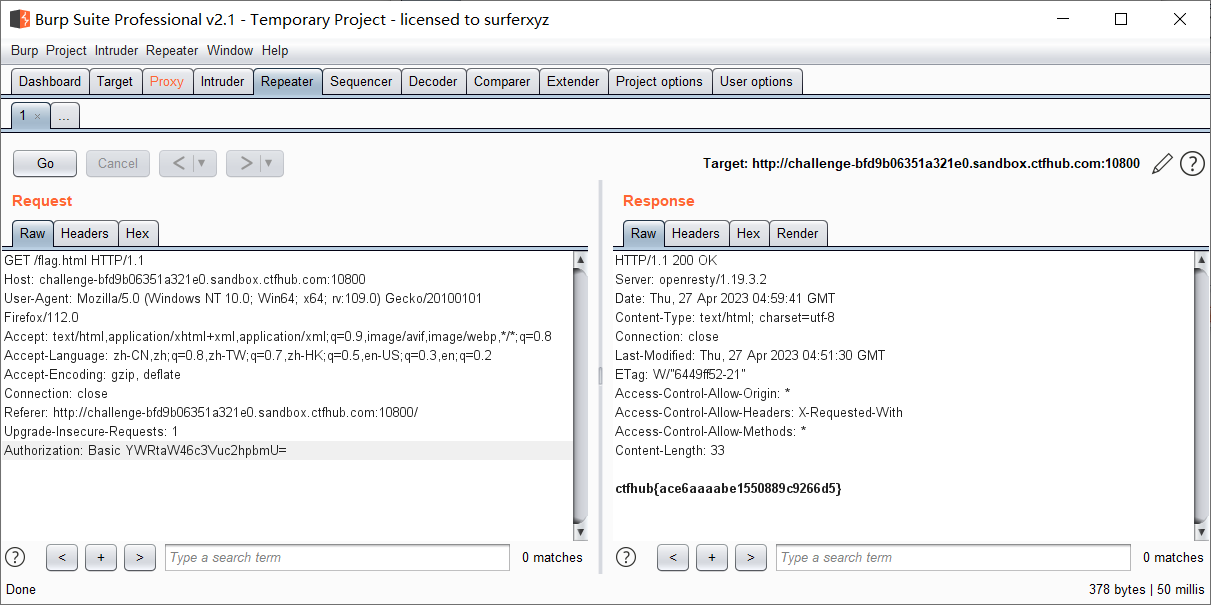Screen dimensions: 1211x605
Task: Go forward in request history
Action: tap(245, 163)
